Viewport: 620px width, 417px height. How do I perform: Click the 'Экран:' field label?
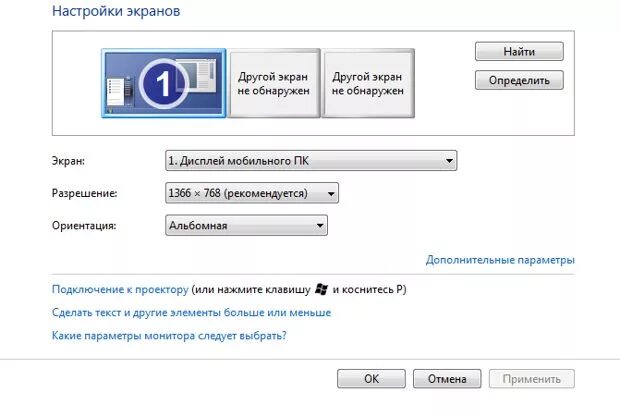click(x=68, y=161)
